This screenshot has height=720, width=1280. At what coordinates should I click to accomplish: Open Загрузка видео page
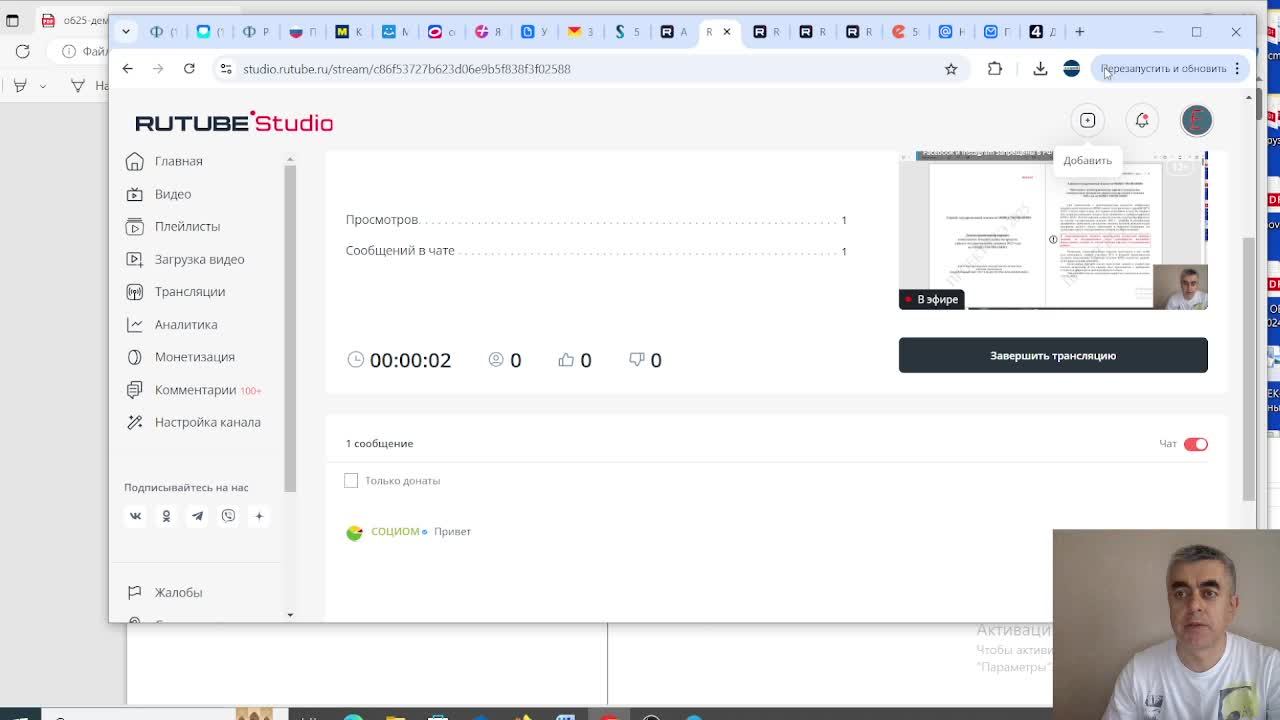tap(199, 259)
